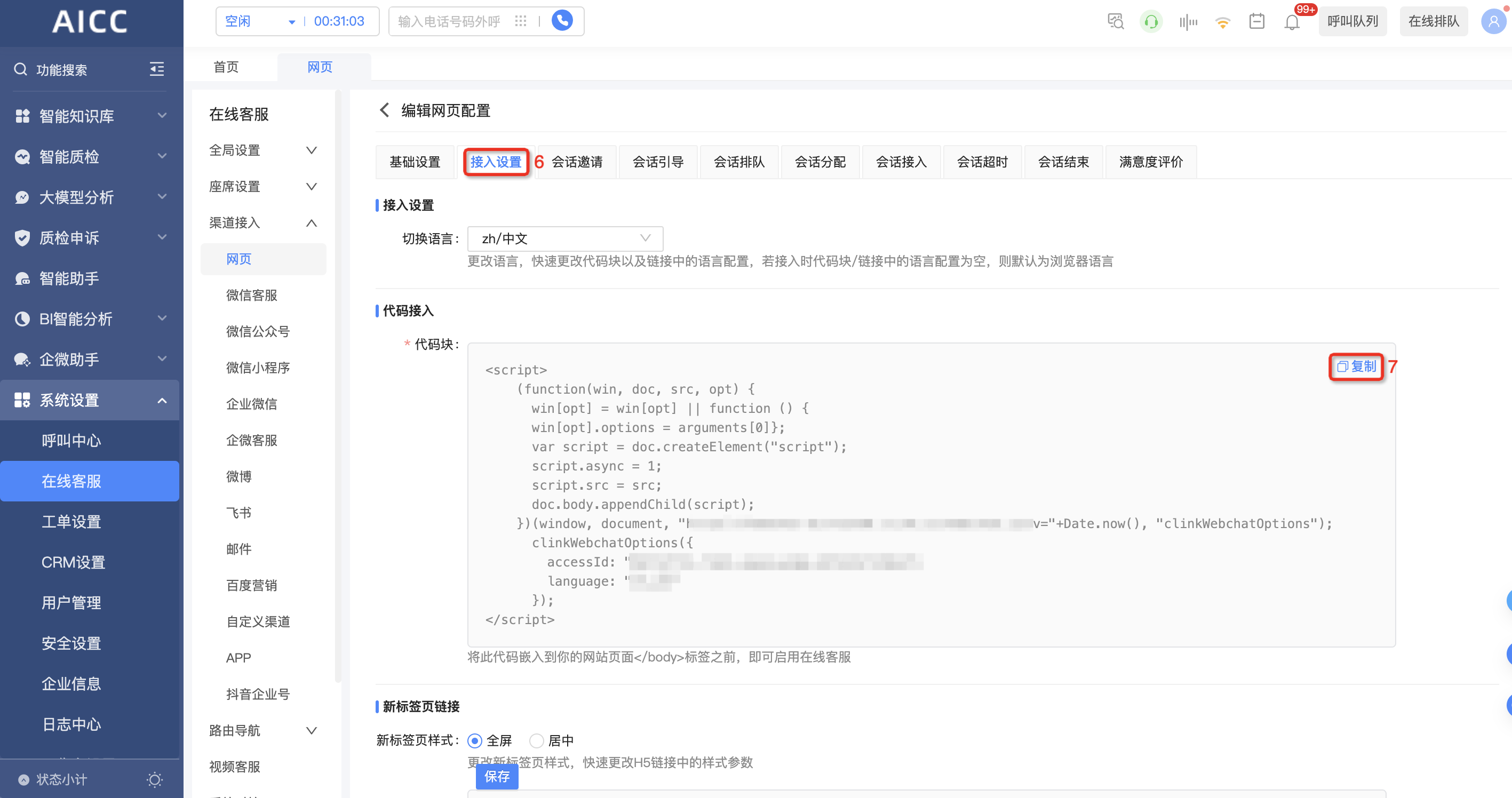Open the 满意度评价 tab
This screenshot has width=1512, height=798.
[x=1150, y=162]
